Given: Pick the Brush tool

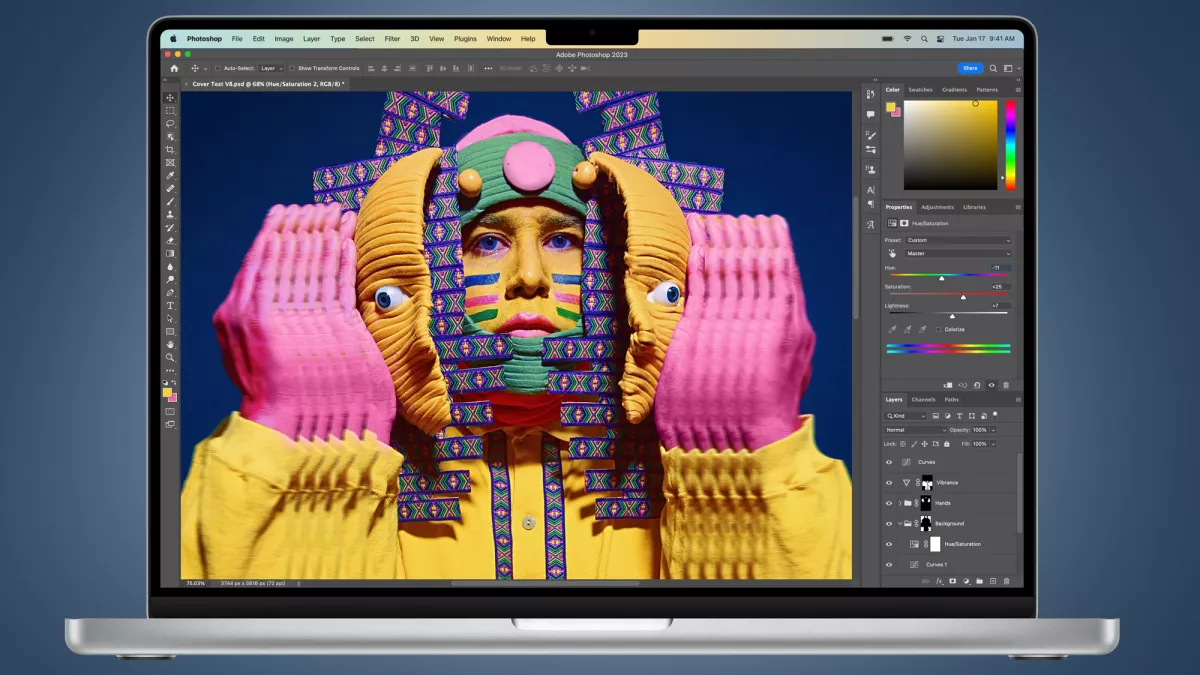Looking at the screenshot, I should pyautogui.click(x=170, y=201).
